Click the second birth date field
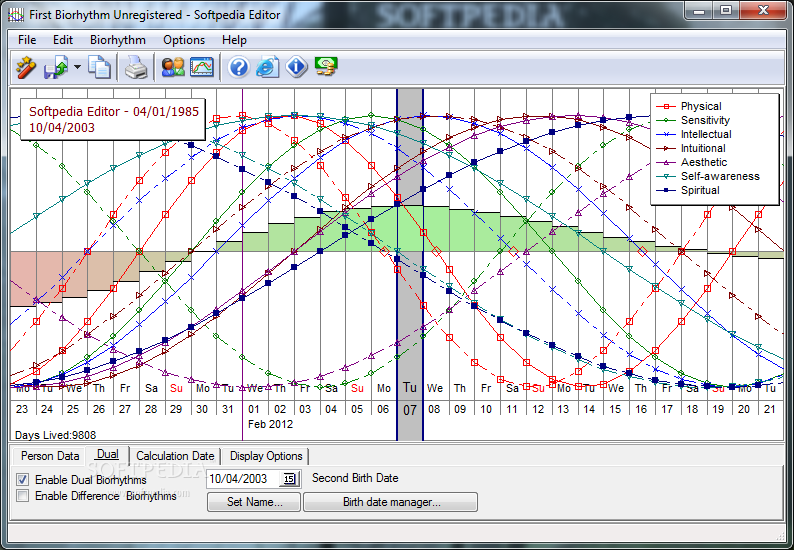 point(243,479)
